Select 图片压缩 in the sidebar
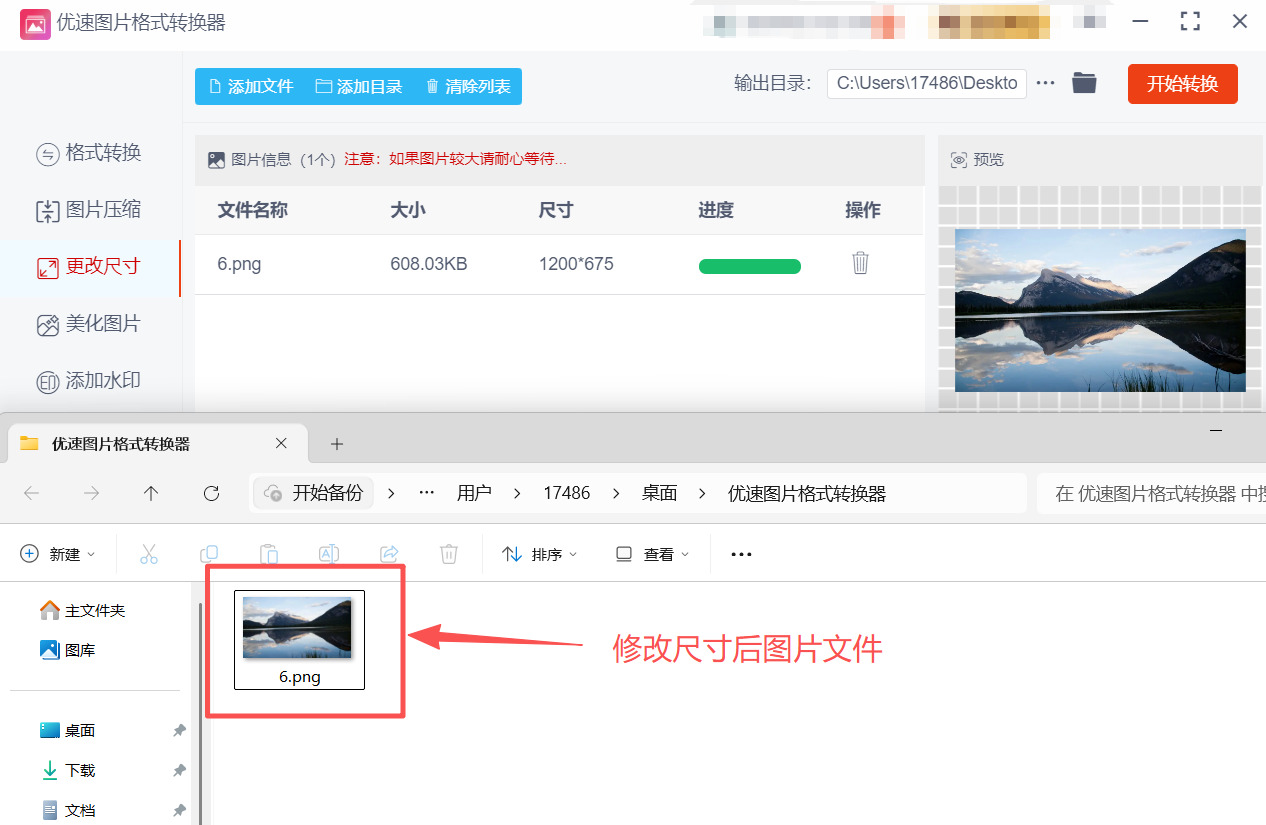This screenshot has width=1266, height=825. (90, 210)
